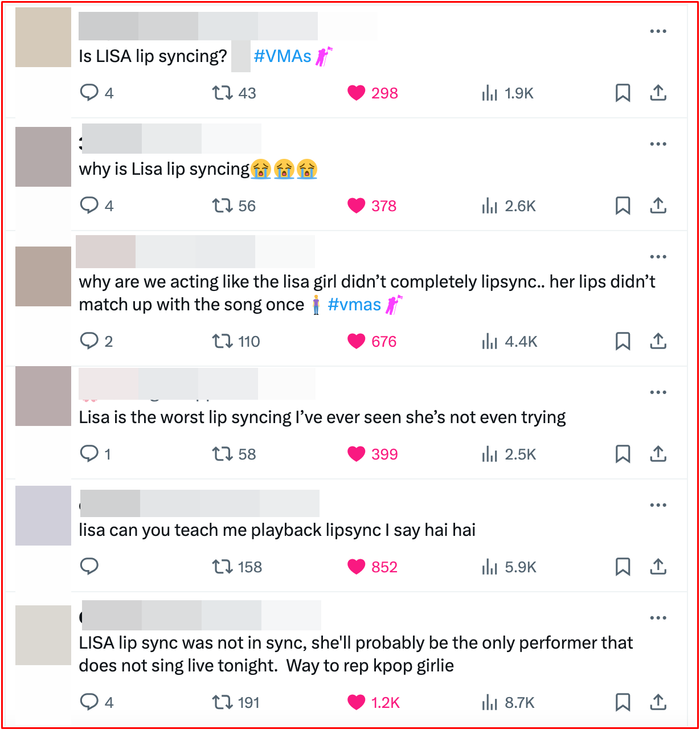Image resolution: width=700 pixels, height=730 pixels.
Task: Share the tweet with 399 likes
Action: [658, 454]
